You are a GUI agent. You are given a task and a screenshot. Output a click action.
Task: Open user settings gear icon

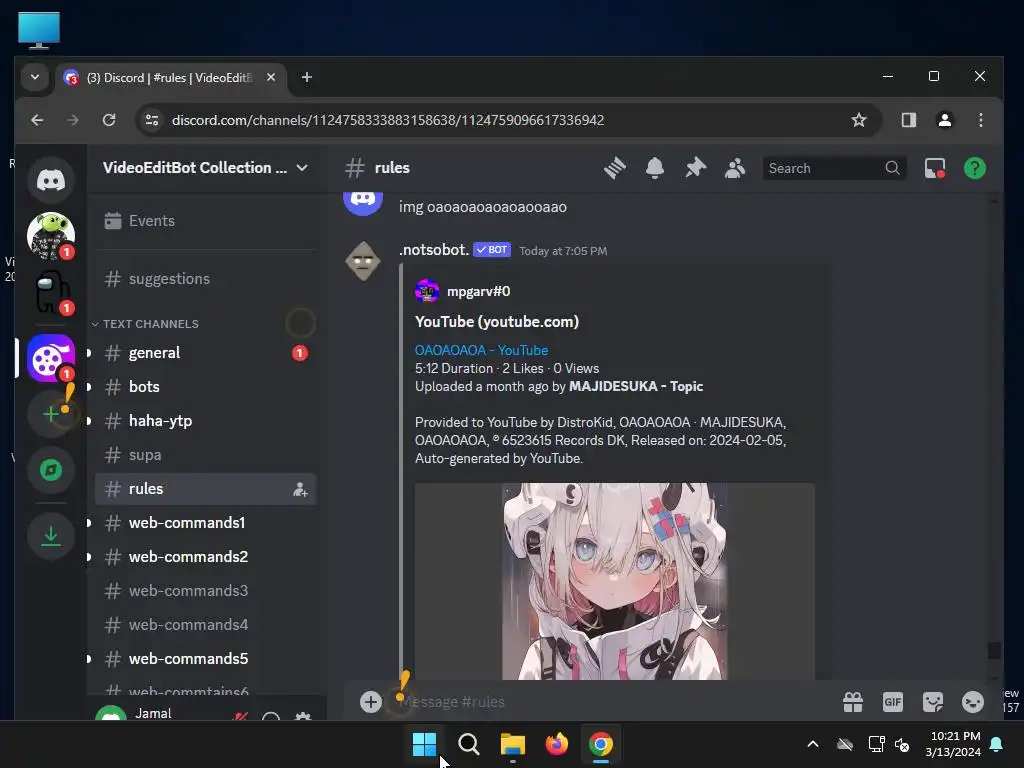(302, 716)
